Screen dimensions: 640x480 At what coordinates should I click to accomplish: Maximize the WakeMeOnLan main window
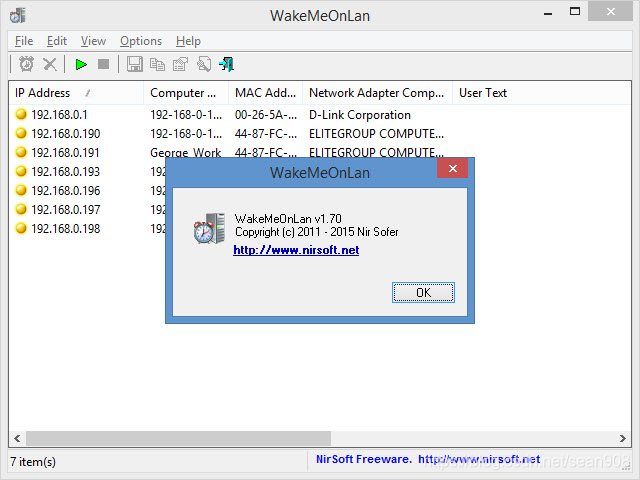tap(575, 12)
